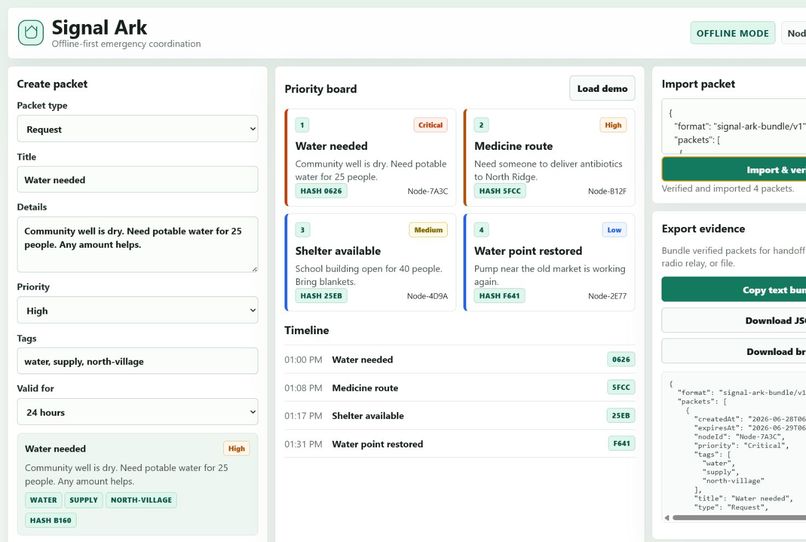Screen dimensions: 806x542
Task: Click the Medium badge on Shelter available
Action: 428,230
